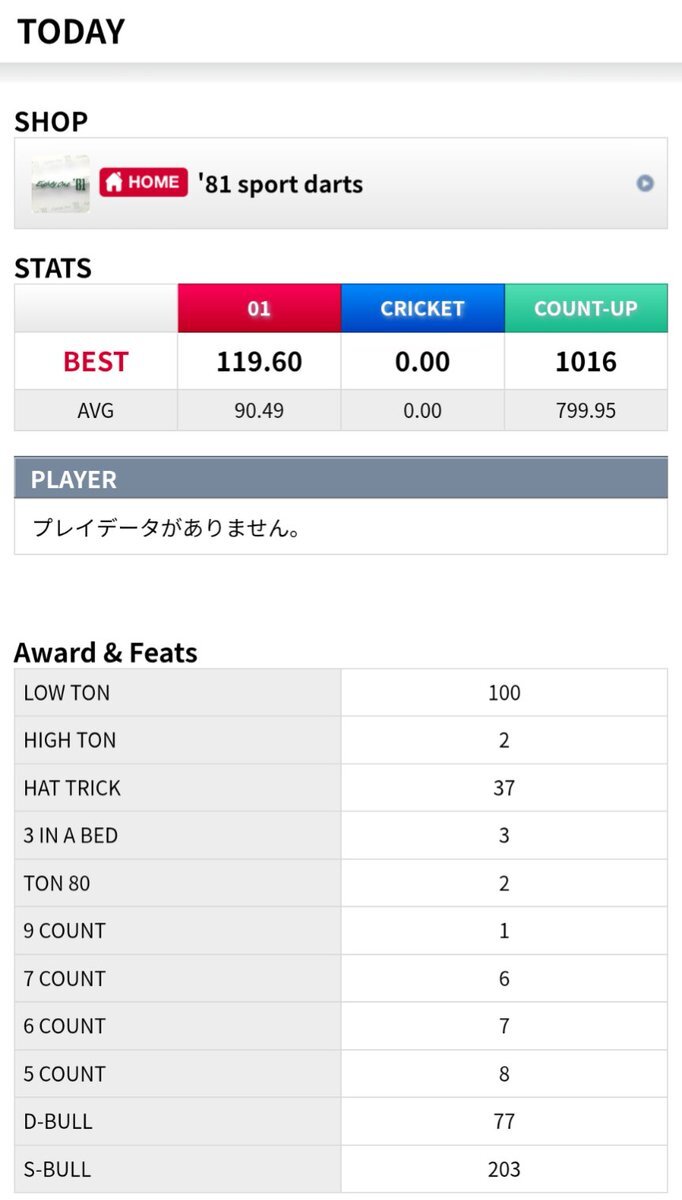Select the S-BULL award row

(x=341, y=1169)
